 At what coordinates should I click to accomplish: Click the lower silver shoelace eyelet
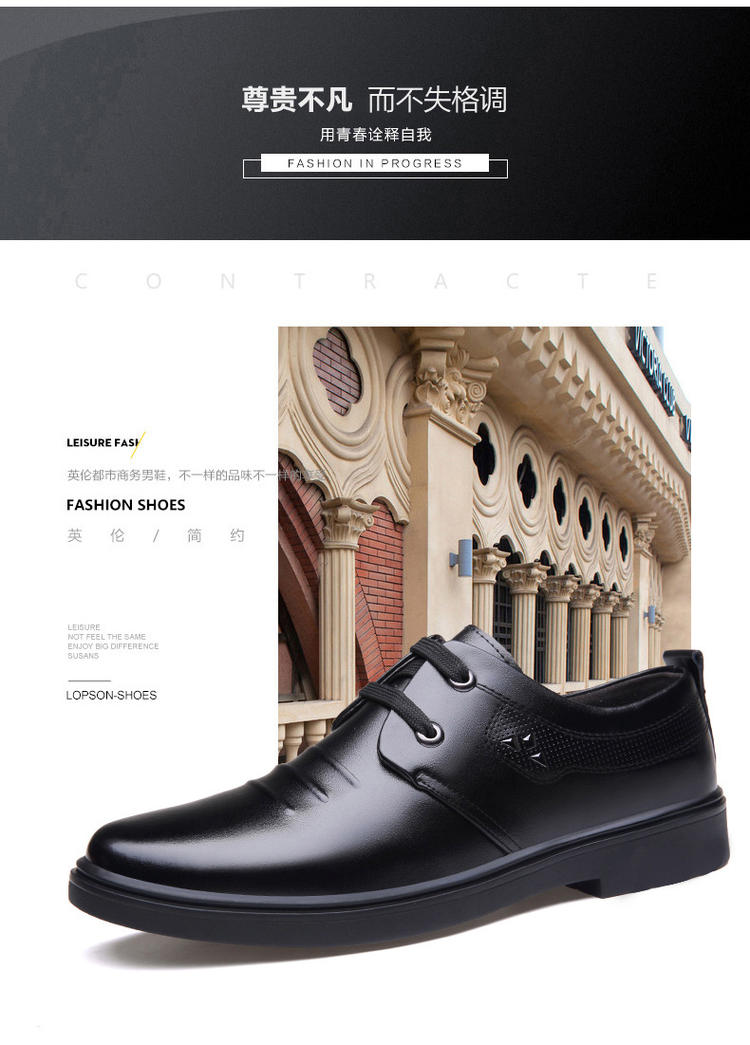tap(433, 732)
